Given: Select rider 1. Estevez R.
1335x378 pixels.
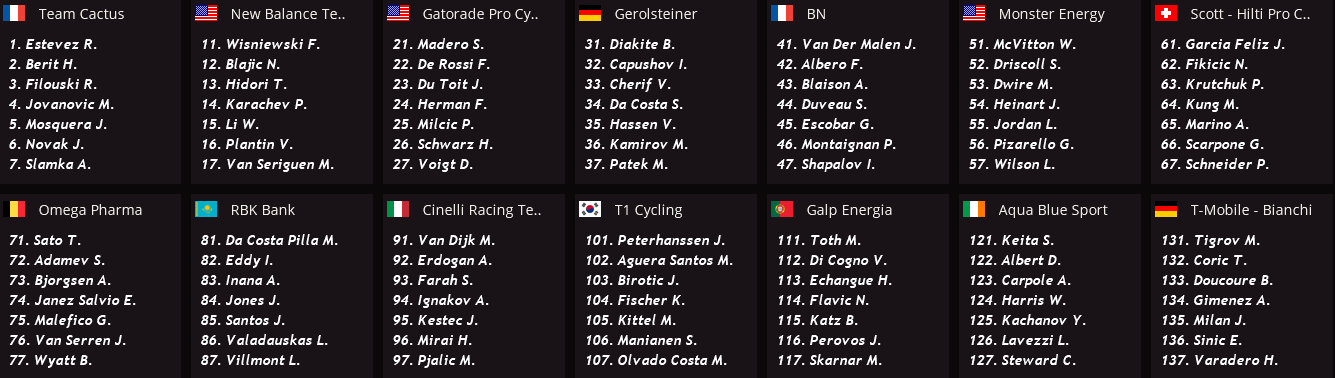Looking at the screenshot, I should pyautogui.click(x=53, y=44).
